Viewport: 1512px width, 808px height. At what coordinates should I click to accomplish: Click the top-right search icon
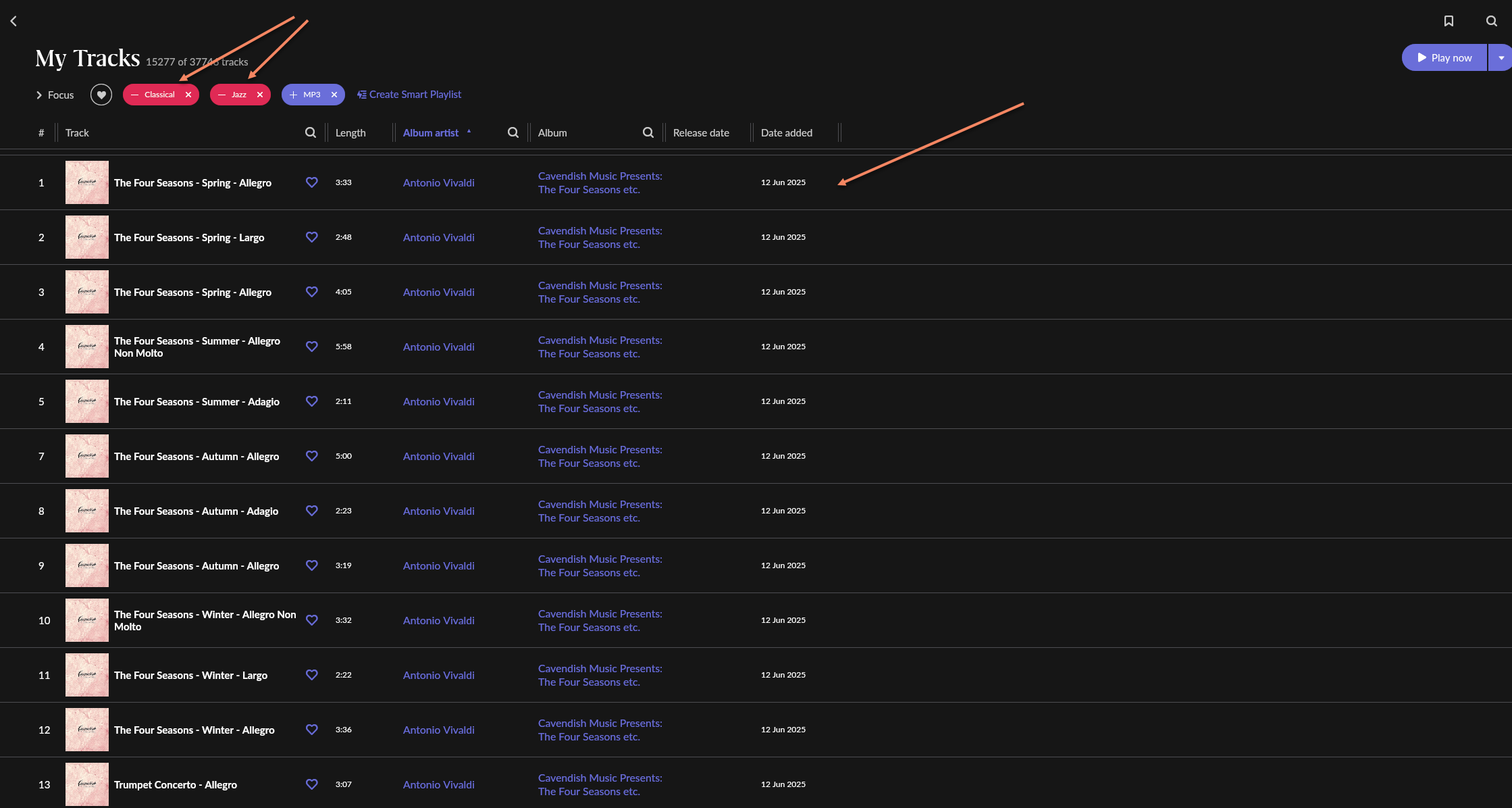pyautogui.click(x=1492, y=21)
